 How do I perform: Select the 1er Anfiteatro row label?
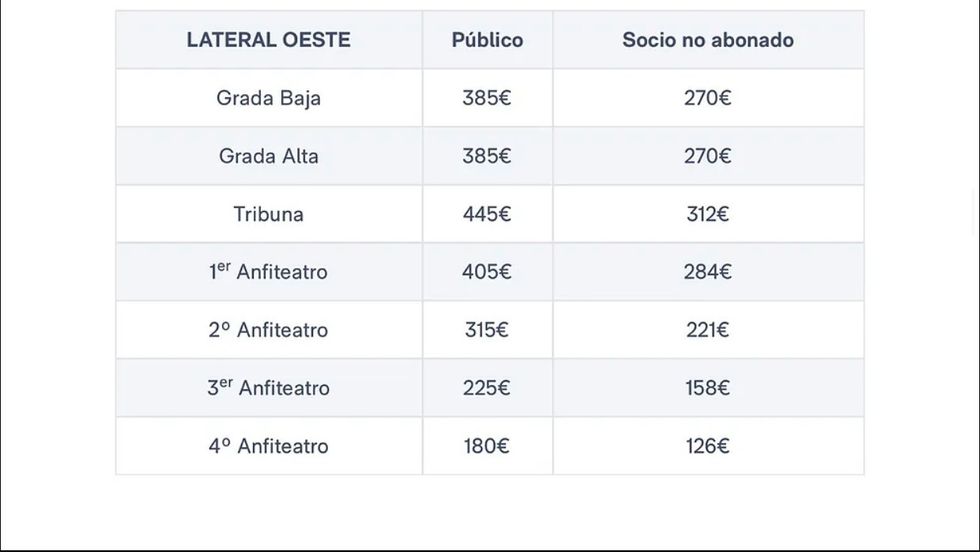(268, 272)
